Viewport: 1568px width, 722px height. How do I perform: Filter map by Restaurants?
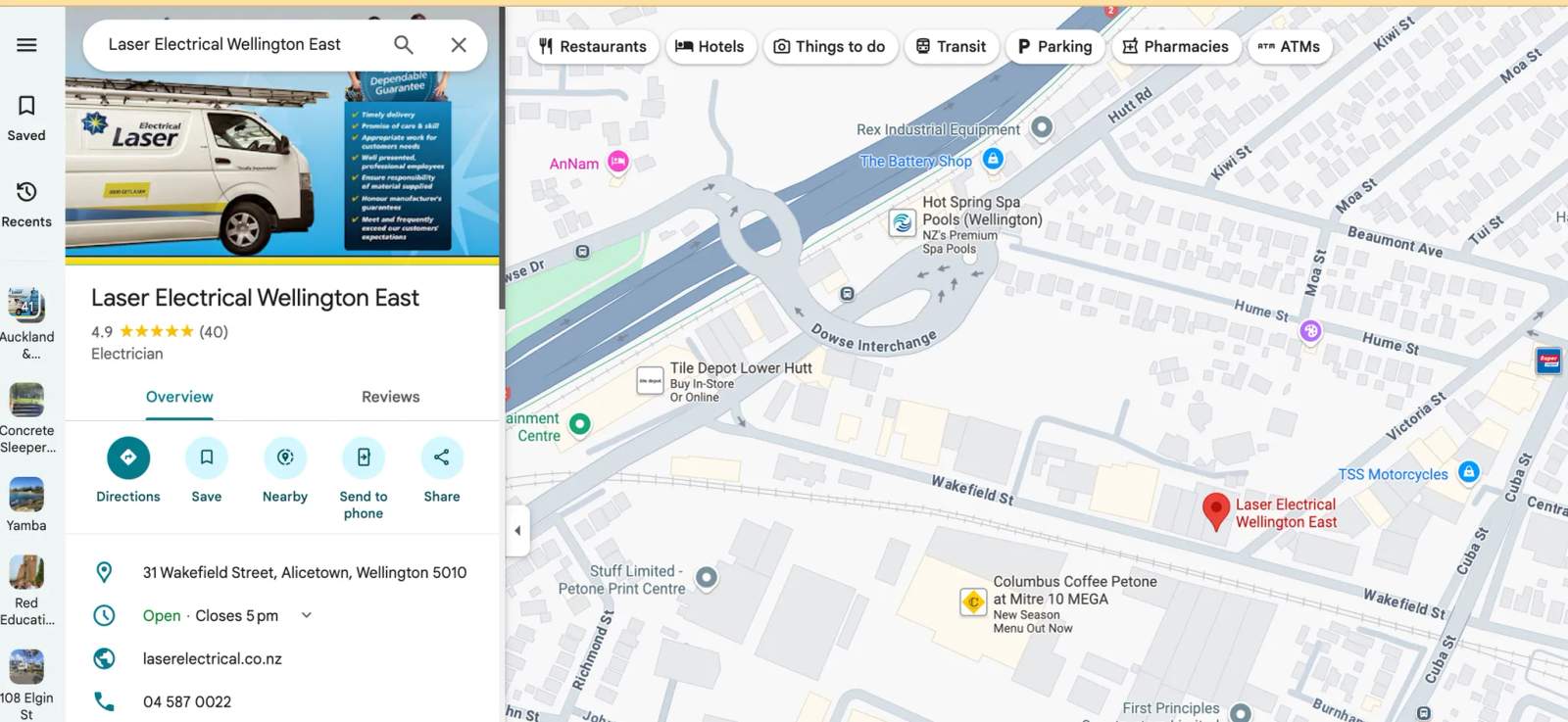pyautogui.click(x=593, y=46)
